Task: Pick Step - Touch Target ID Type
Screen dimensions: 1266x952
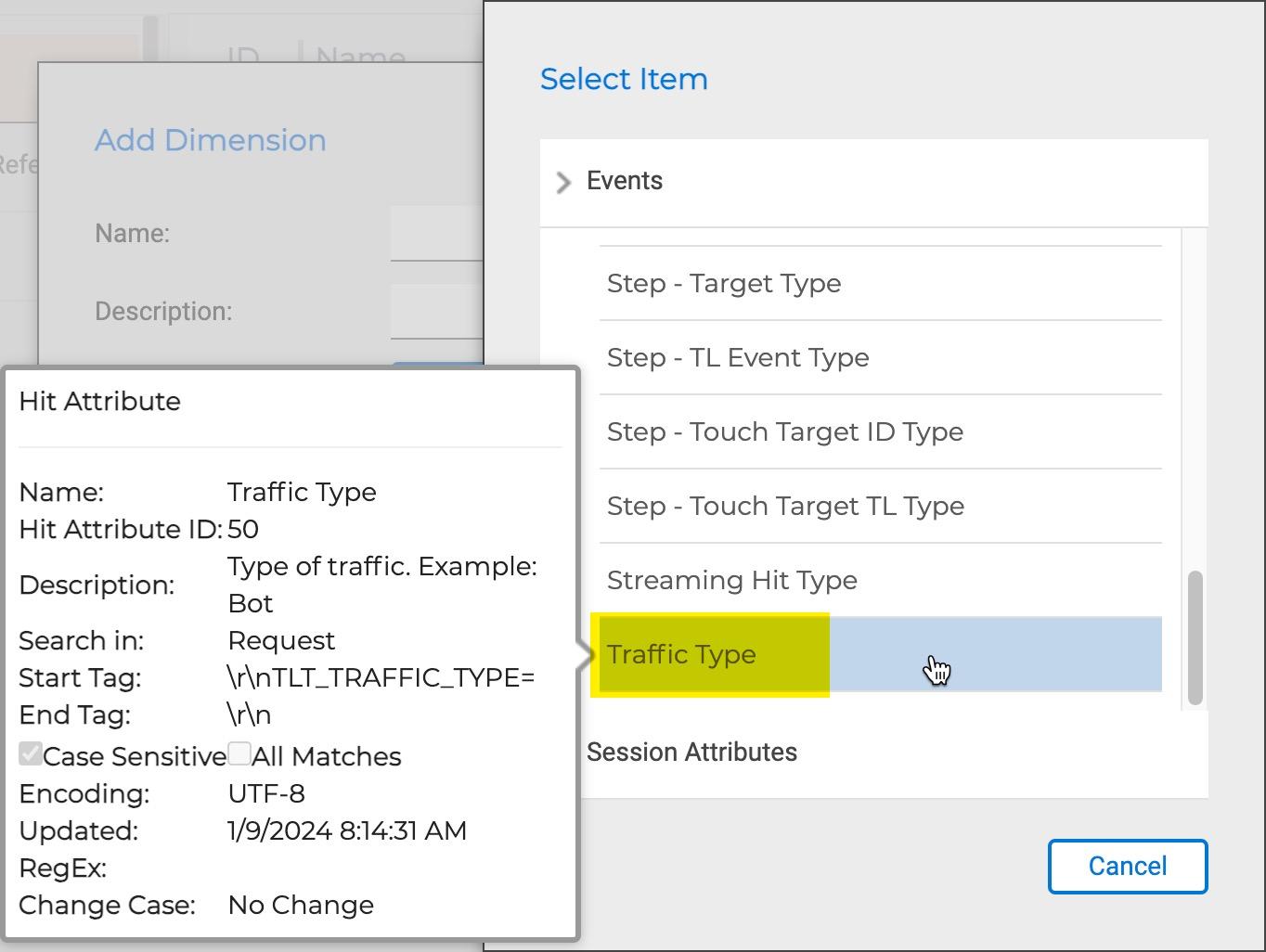Action: pos(784,431)
